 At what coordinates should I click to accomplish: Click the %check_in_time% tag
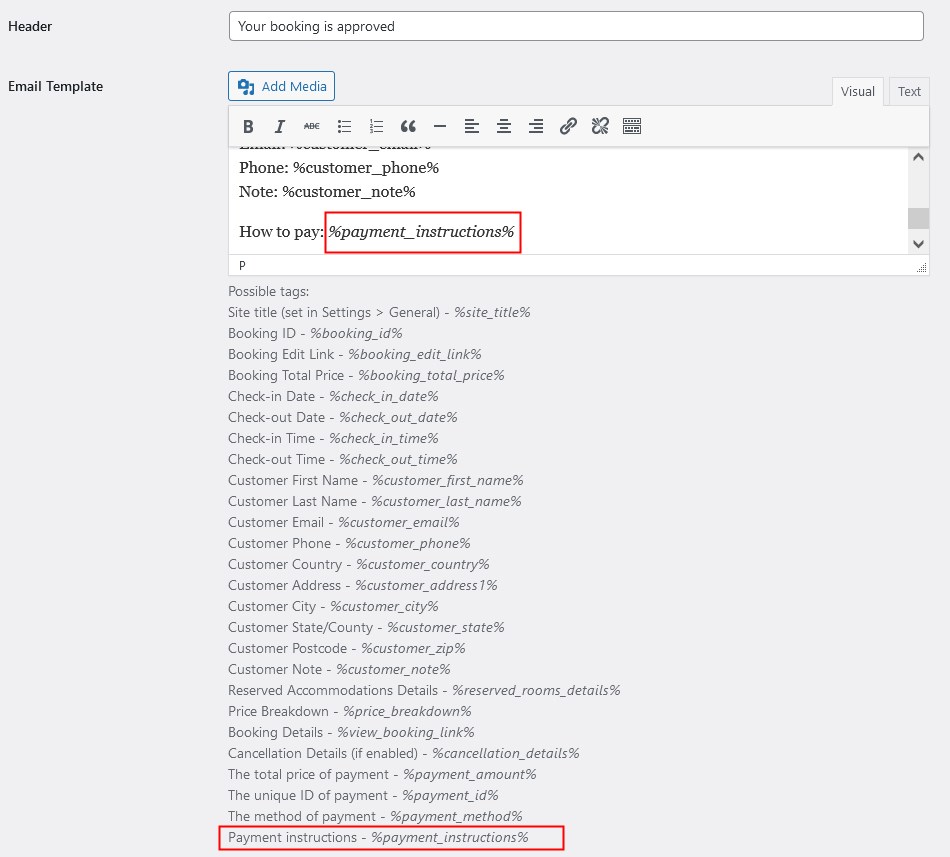384,438
